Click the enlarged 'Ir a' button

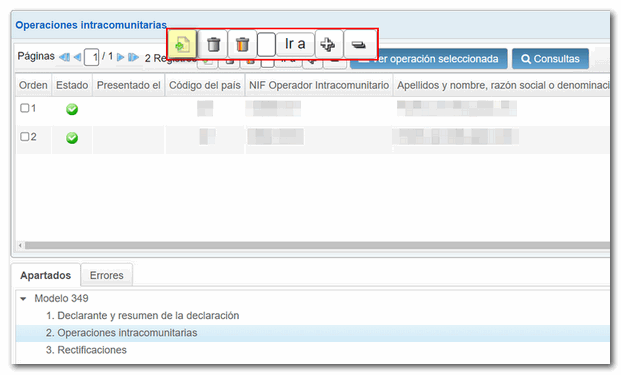tap(295, 44)
